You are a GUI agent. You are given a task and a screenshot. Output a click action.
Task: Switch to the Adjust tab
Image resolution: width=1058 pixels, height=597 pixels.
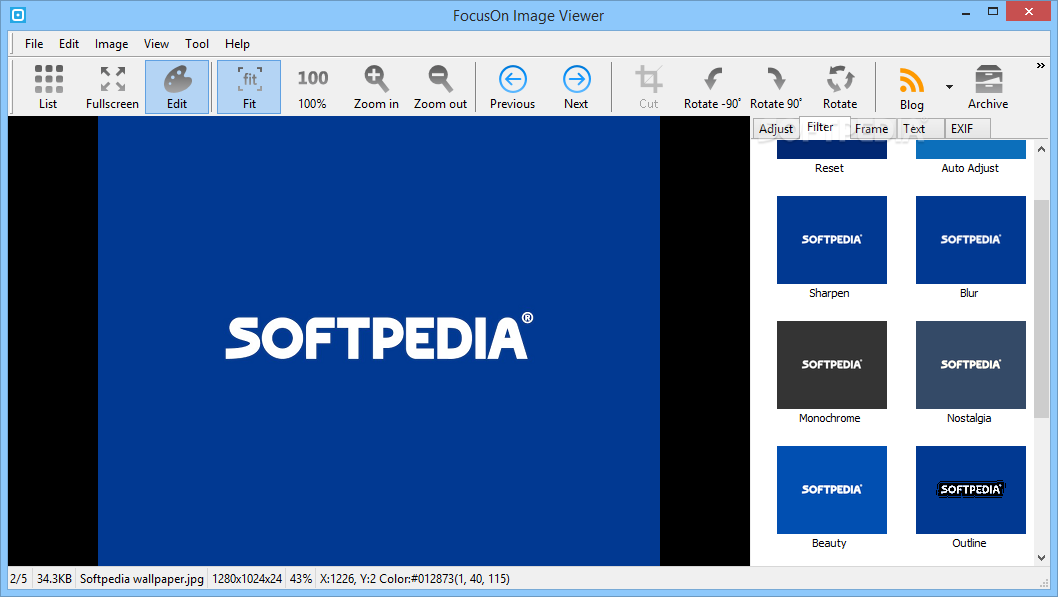(776, 128)
